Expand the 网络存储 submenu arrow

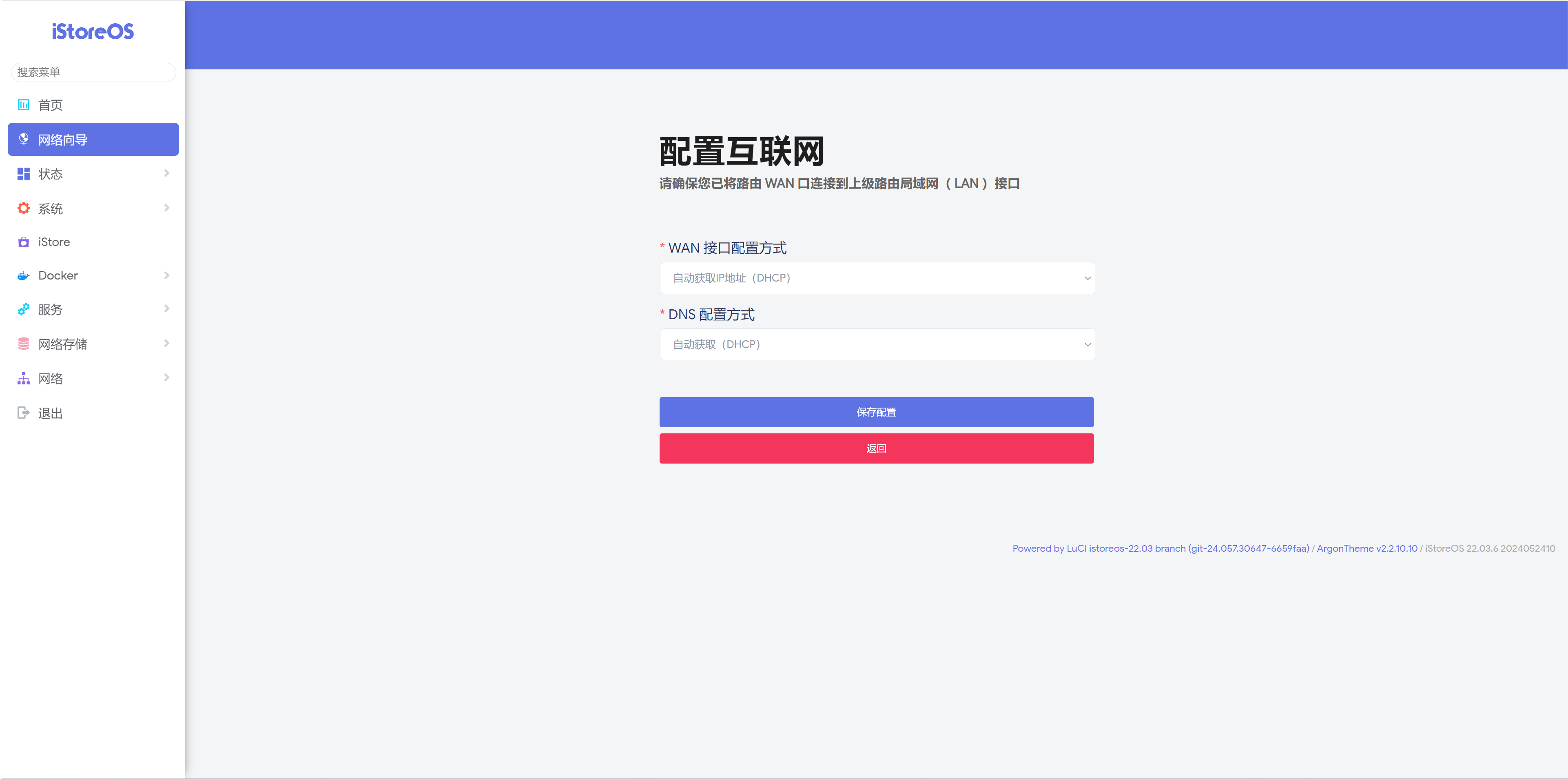tap(167, 344)
